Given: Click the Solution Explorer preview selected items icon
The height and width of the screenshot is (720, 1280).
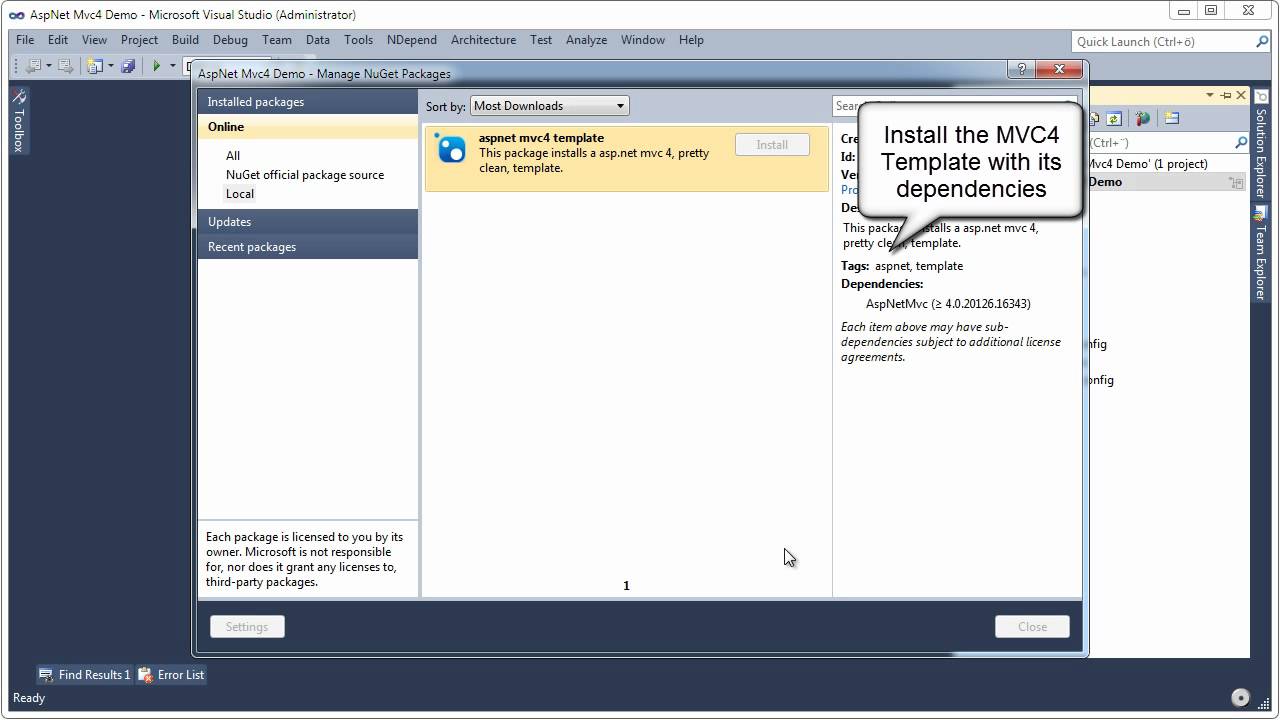Looking at the screenshot, I should [1172, 118].
